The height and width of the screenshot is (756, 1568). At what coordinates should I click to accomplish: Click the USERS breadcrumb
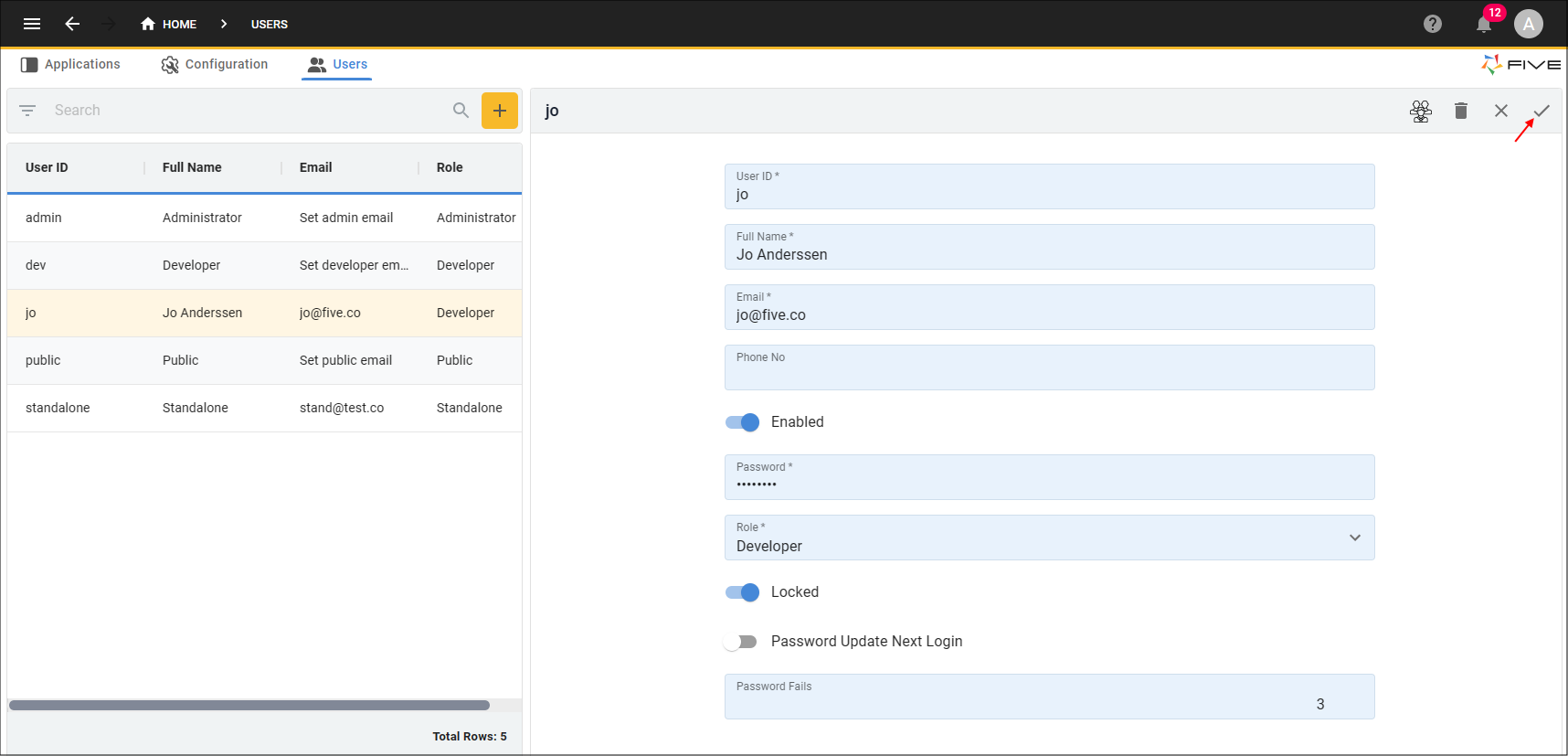pyautogui.click(x=270, y=24)
